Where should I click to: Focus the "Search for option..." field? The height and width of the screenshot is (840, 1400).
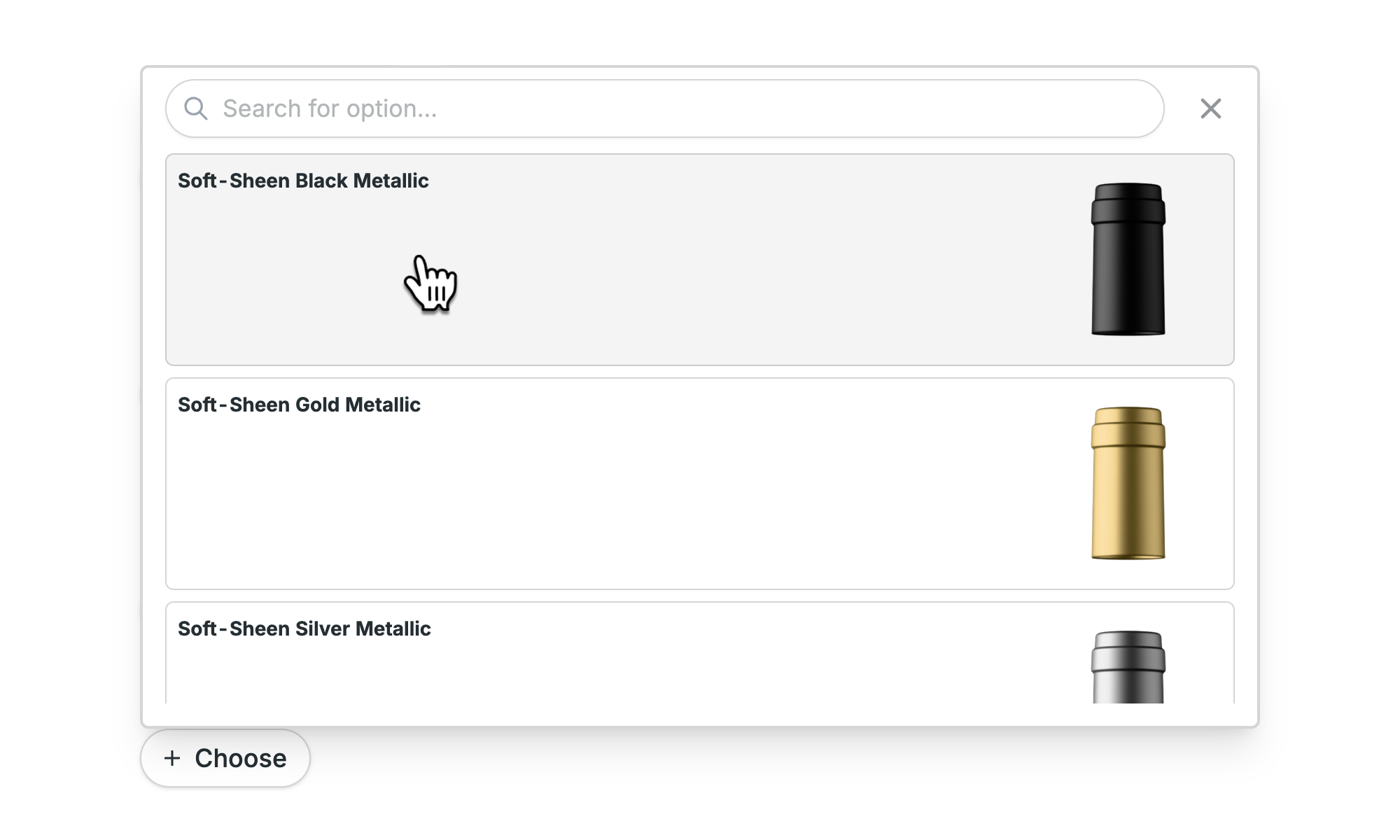(665, 108)
